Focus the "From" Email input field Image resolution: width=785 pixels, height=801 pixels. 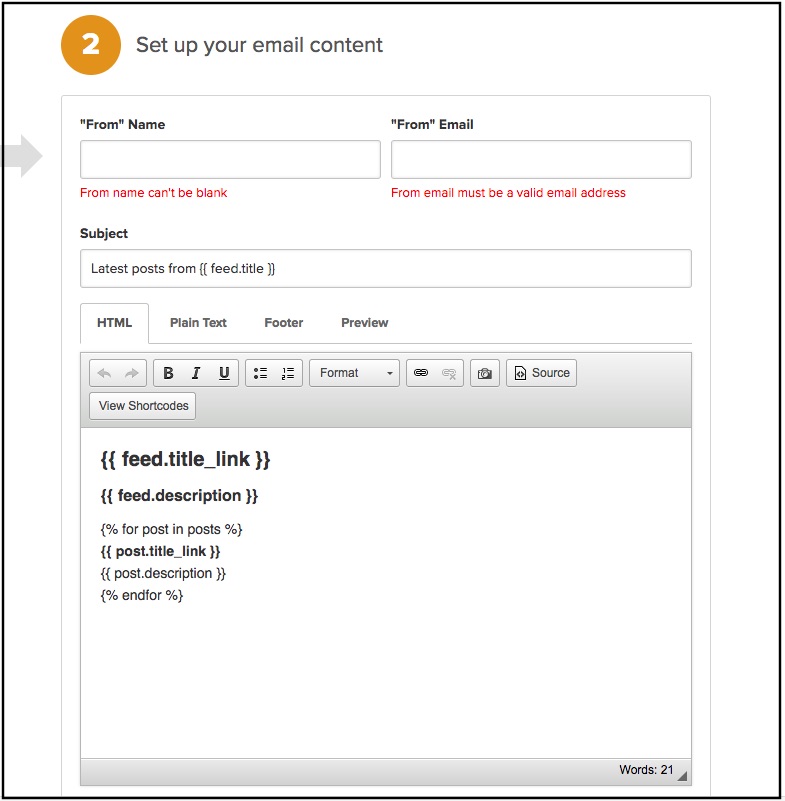[541, 160]
